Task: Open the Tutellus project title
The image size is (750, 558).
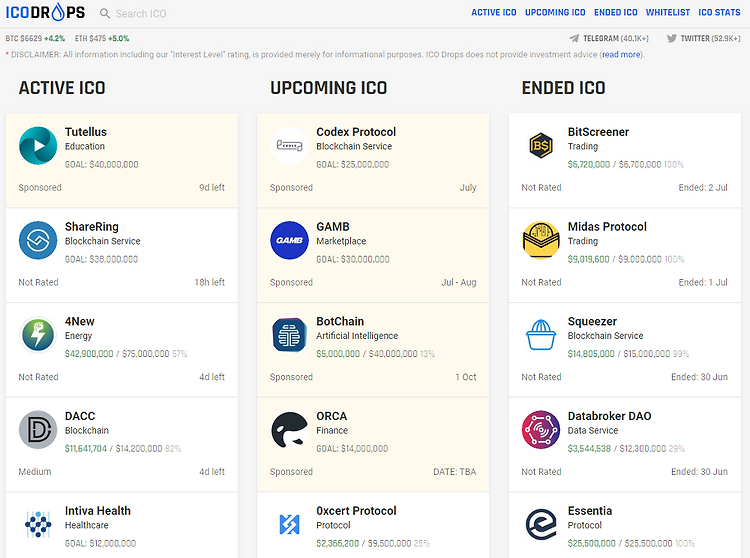Action: pyautogui.click(x=86, y=132)
